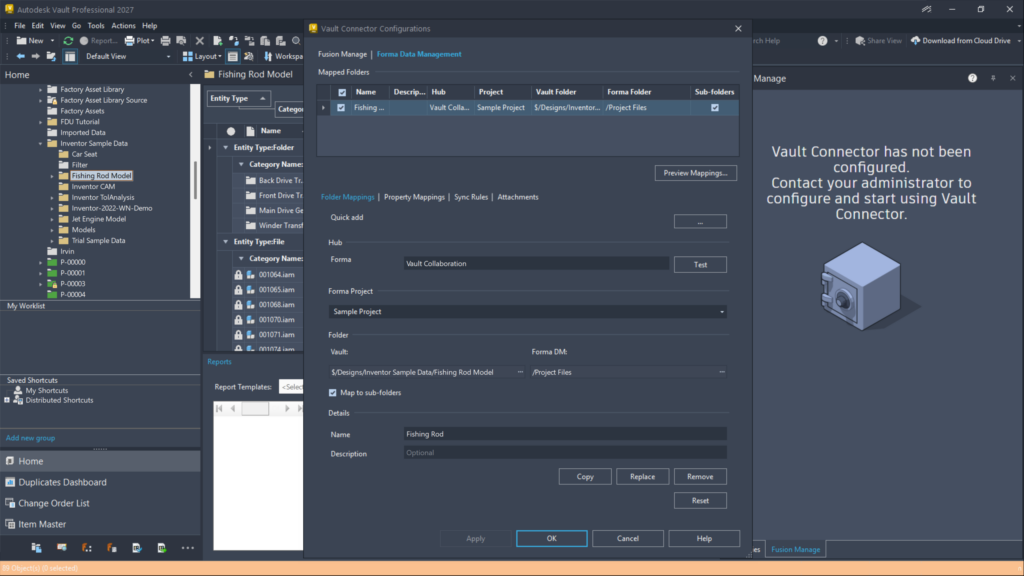Toggle the select-all checkbox in Mapped Folders header

point(342,92)
